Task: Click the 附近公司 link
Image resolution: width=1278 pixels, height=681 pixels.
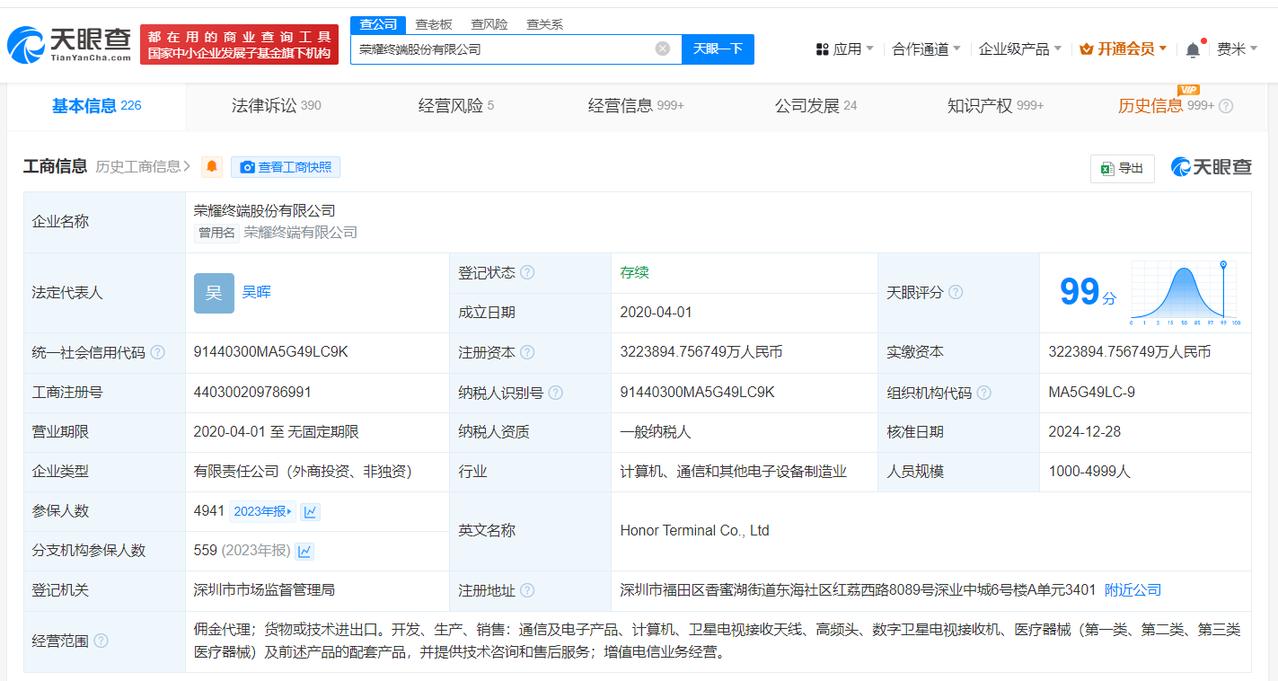Action: (x=1133, y=590)
